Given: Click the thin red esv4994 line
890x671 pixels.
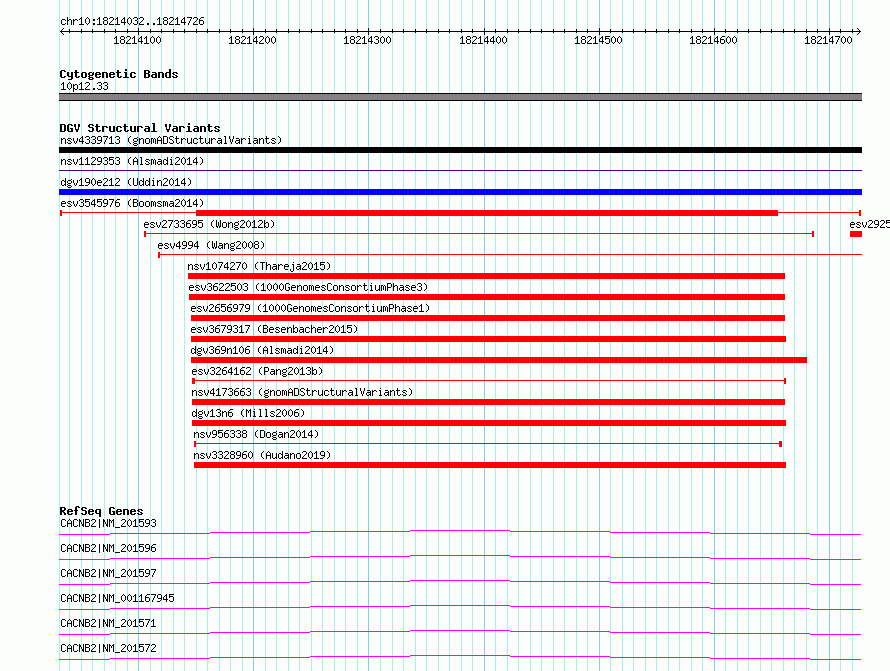Looking at the screenshot, I should click(x=510, y=255).
